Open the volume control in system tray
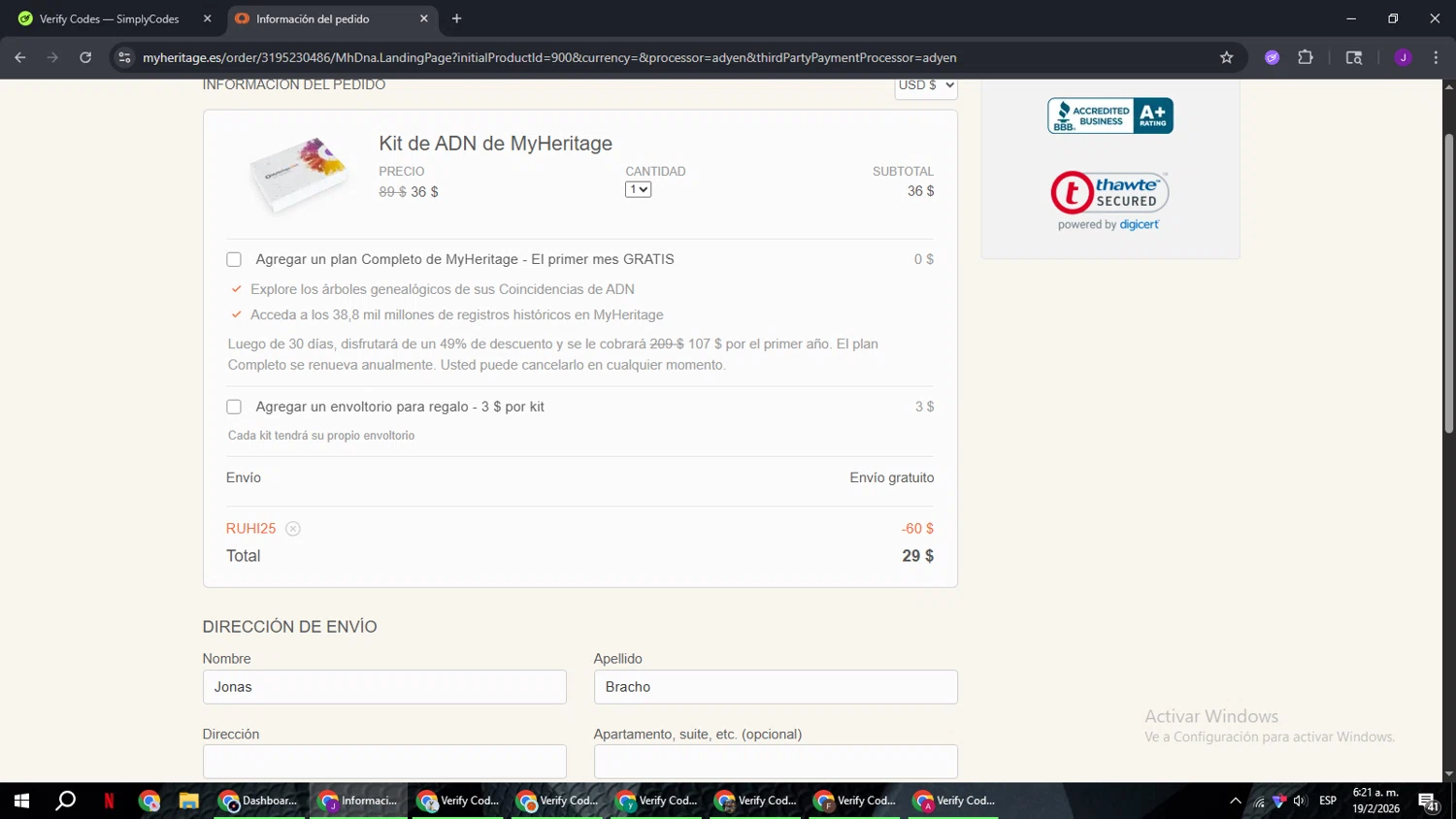1456x819 pixels. click(1300, 801)
